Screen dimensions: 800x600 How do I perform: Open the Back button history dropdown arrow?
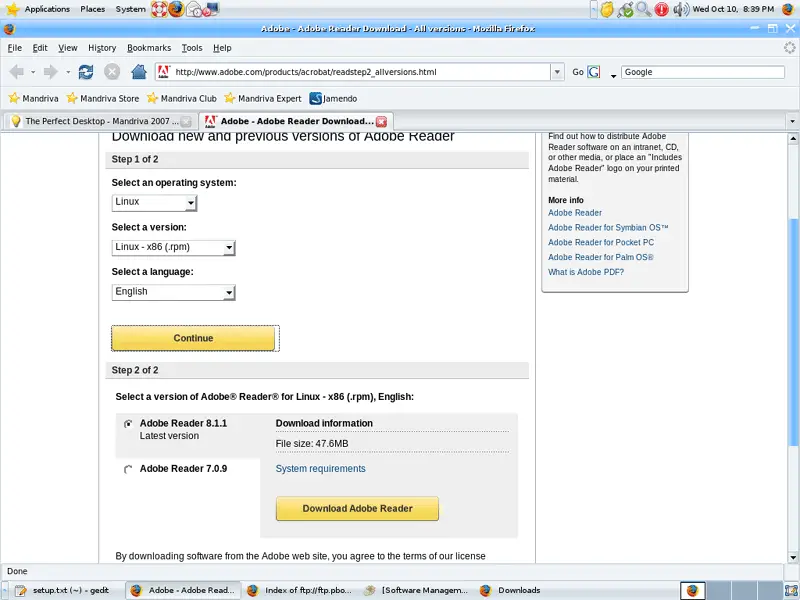33,72
